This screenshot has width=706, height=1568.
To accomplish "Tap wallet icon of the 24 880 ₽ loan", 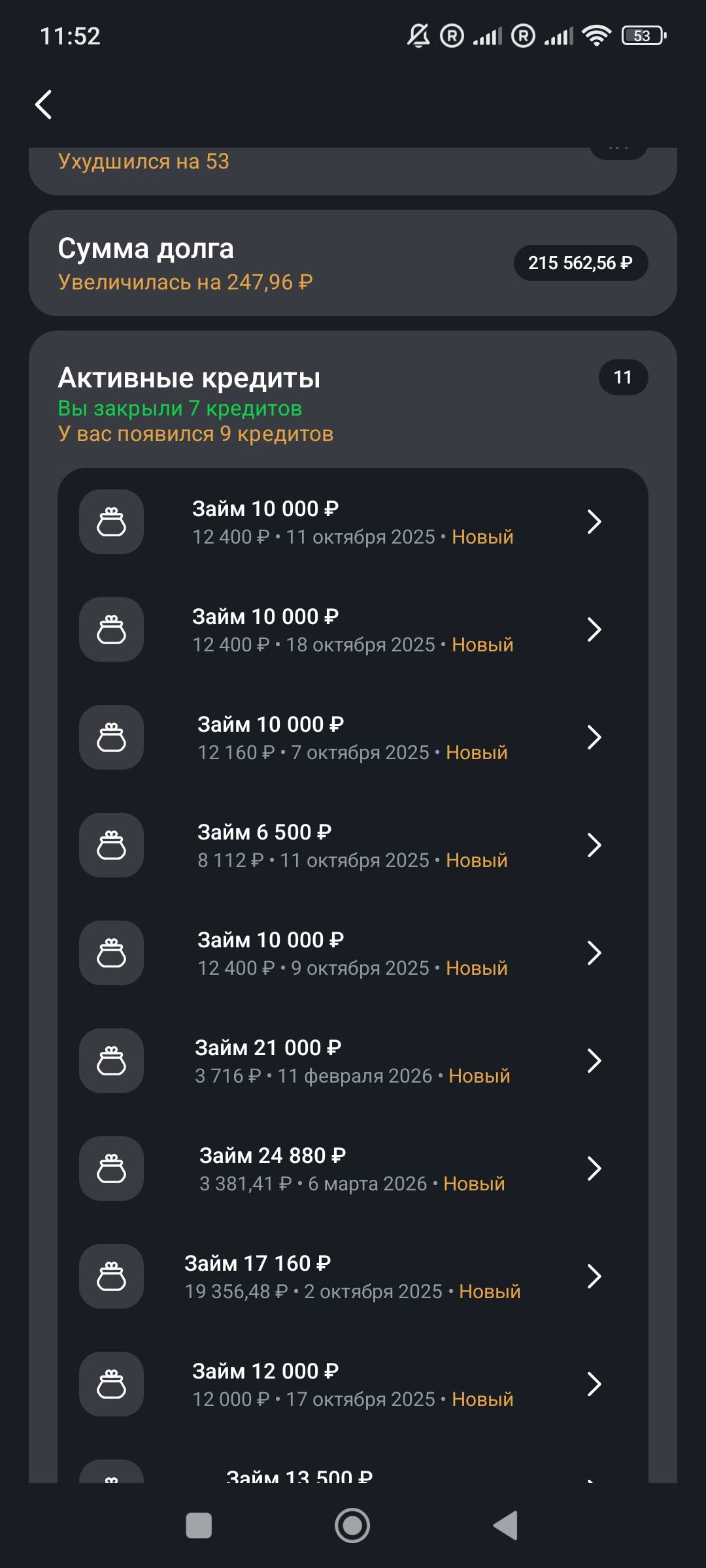I will pyautogui.click(x=111, y=1169).
